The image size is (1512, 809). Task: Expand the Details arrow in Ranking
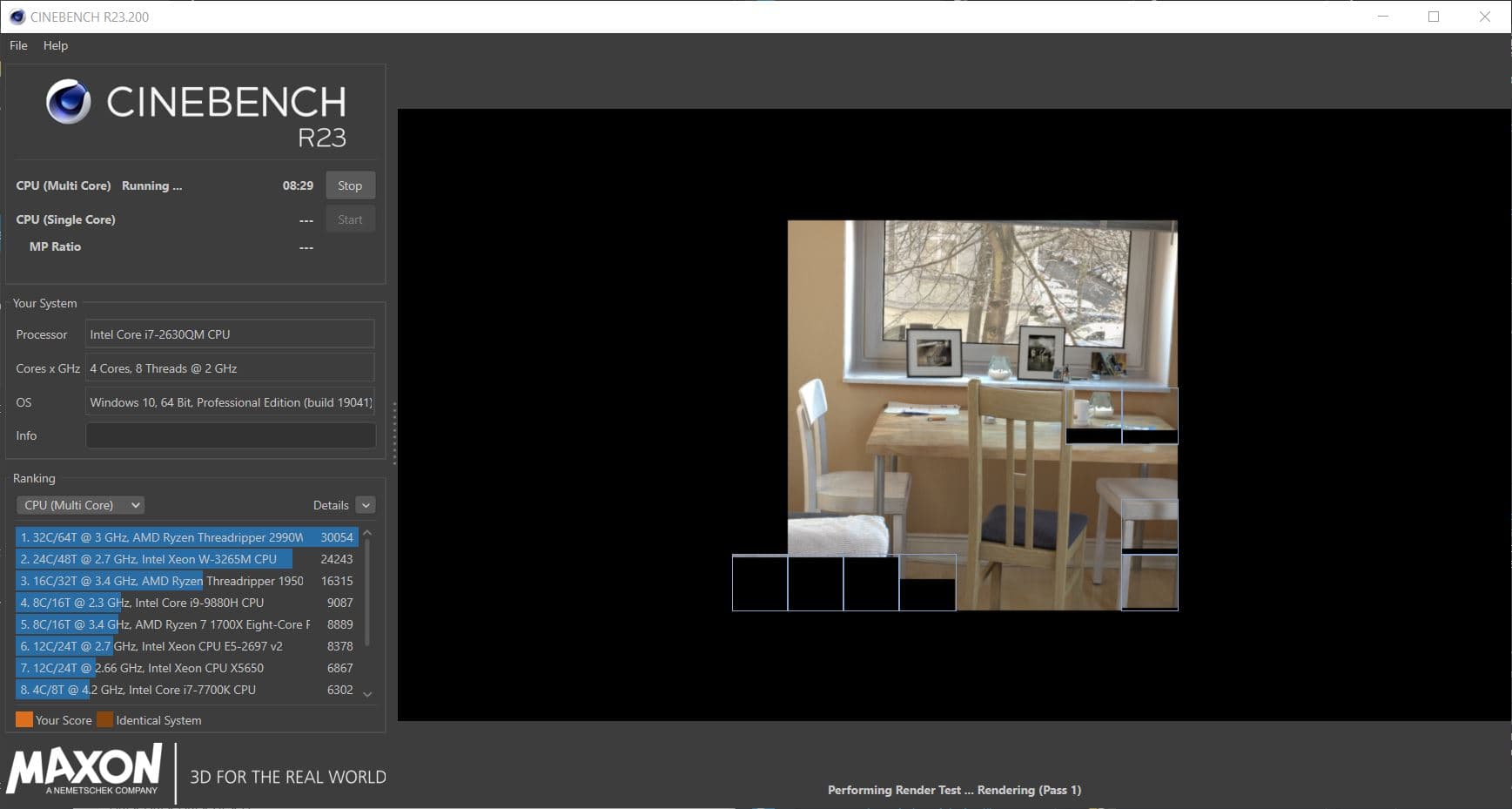(x=366, y=505)
